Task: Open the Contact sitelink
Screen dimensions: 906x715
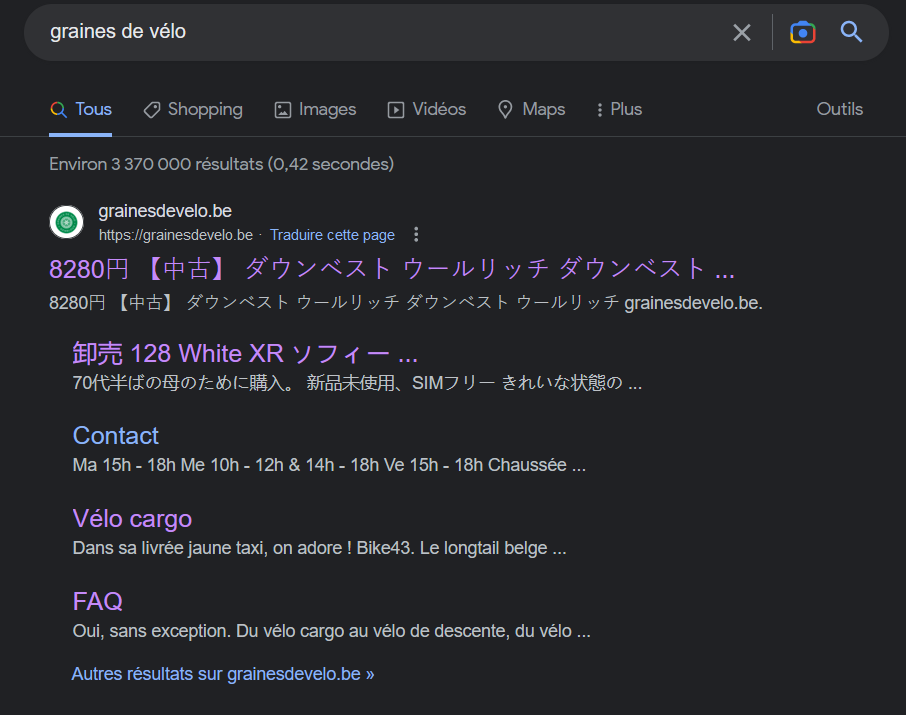Action: click(115, 436)
